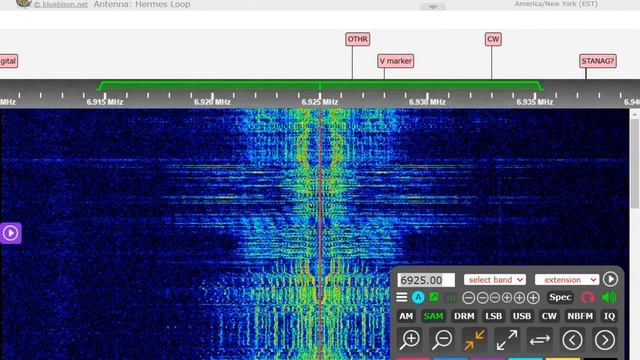
Task: Click the round play button beside extension
Action: 610,279
